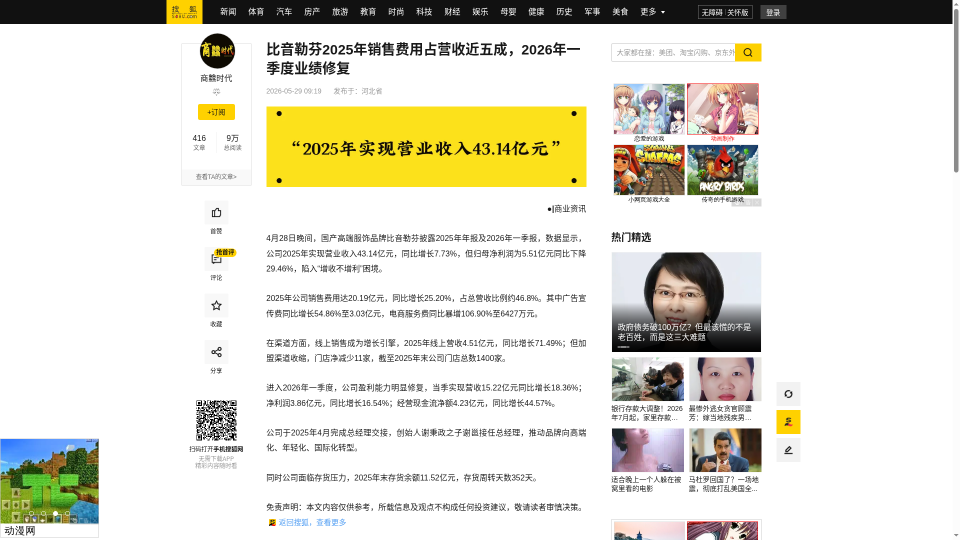The image size is (960, 540).
Task: Click the 关怀版 link
Action: (738, 12)
